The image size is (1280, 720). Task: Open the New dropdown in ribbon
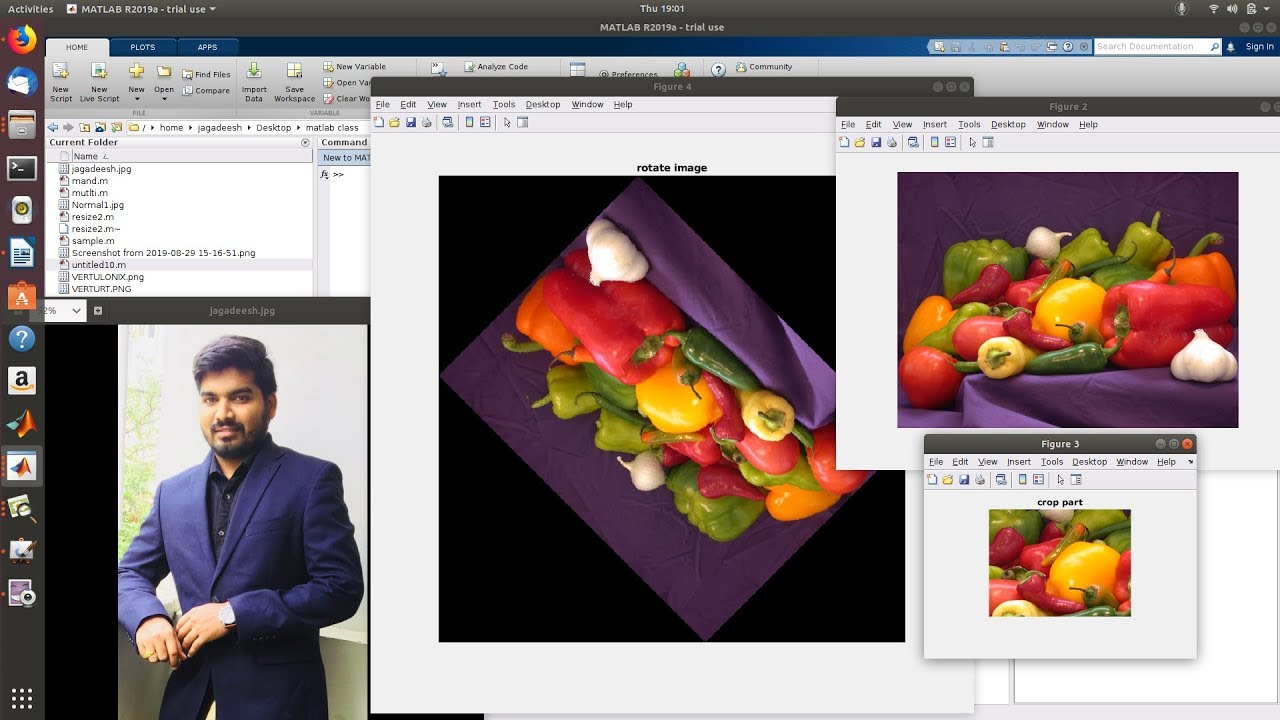tap(136, 82)
